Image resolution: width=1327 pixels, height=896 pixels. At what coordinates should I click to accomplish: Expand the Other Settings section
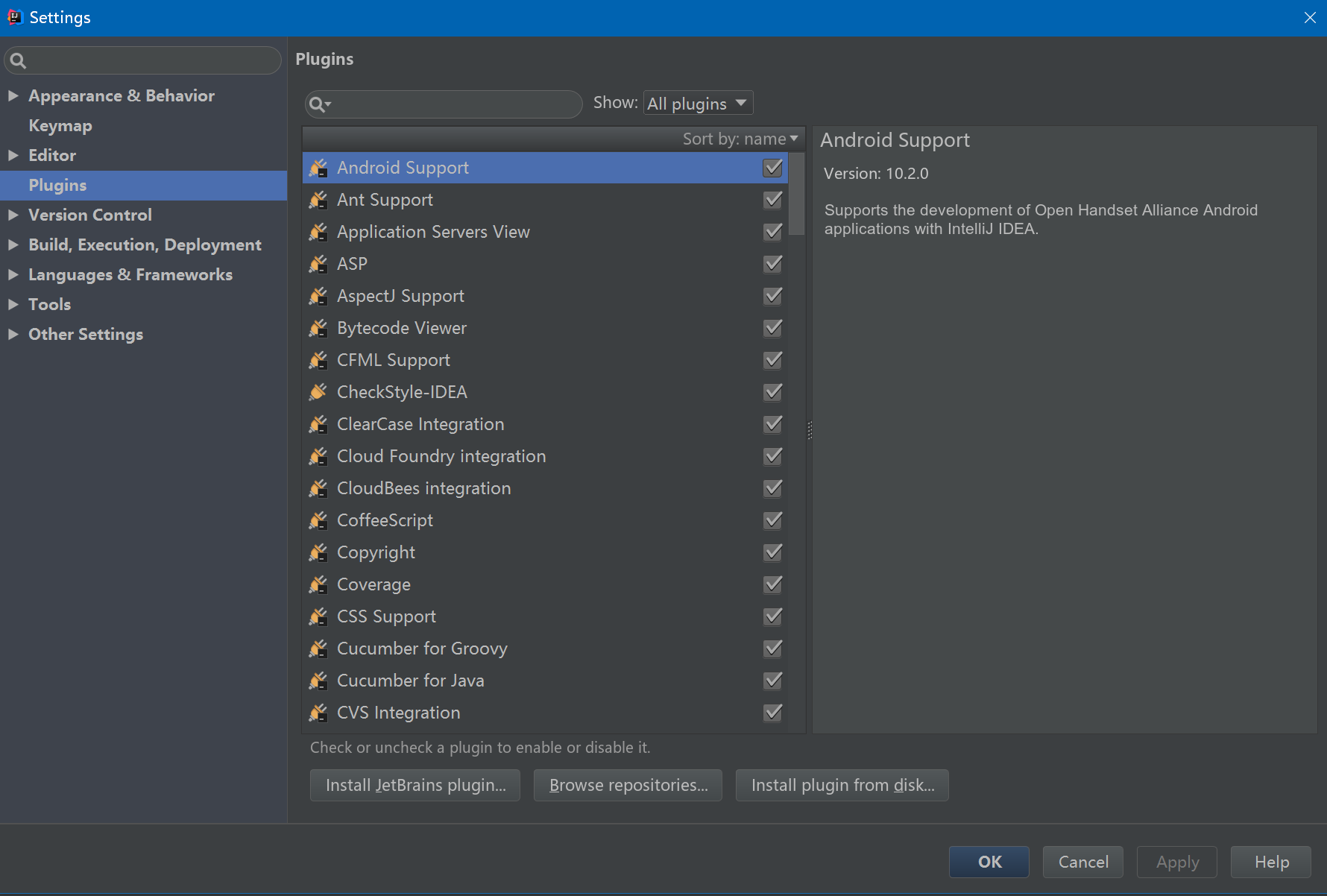coord(13,335)
